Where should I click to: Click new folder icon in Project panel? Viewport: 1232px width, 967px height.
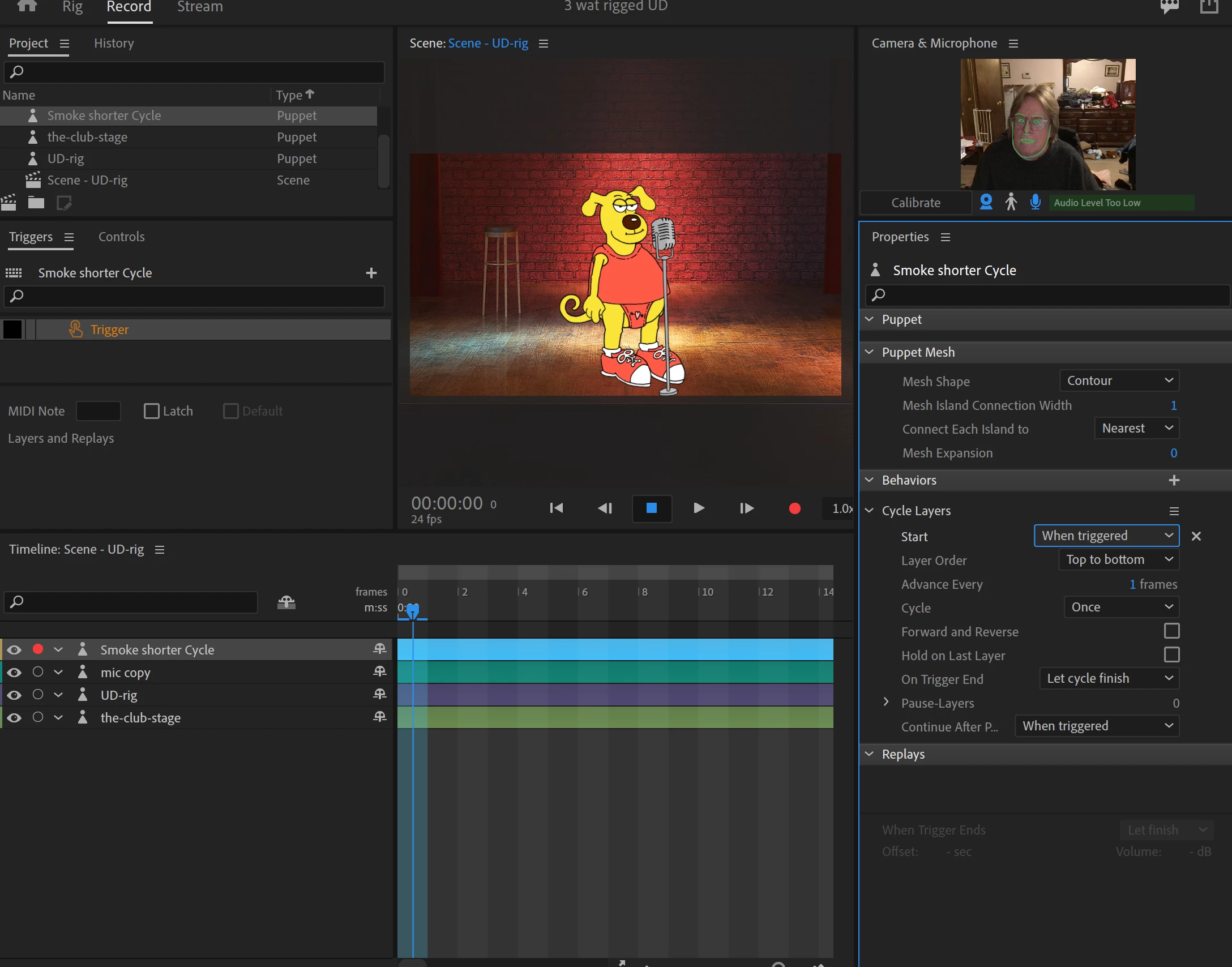pyautogui.click(x=36, y=203)
